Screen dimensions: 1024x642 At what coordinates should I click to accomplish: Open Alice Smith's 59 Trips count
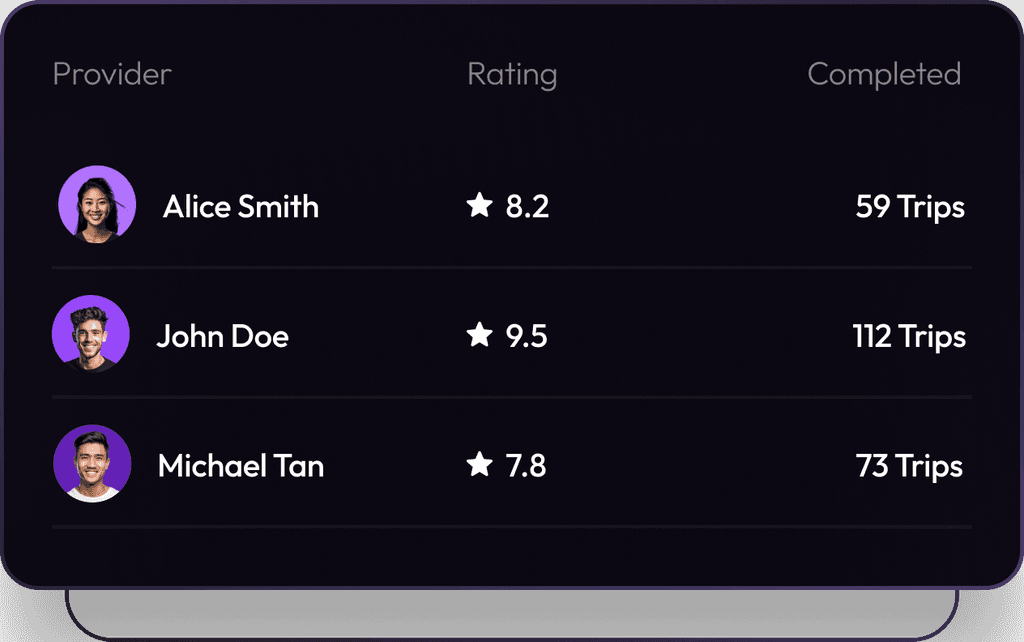tap(910, 207)
